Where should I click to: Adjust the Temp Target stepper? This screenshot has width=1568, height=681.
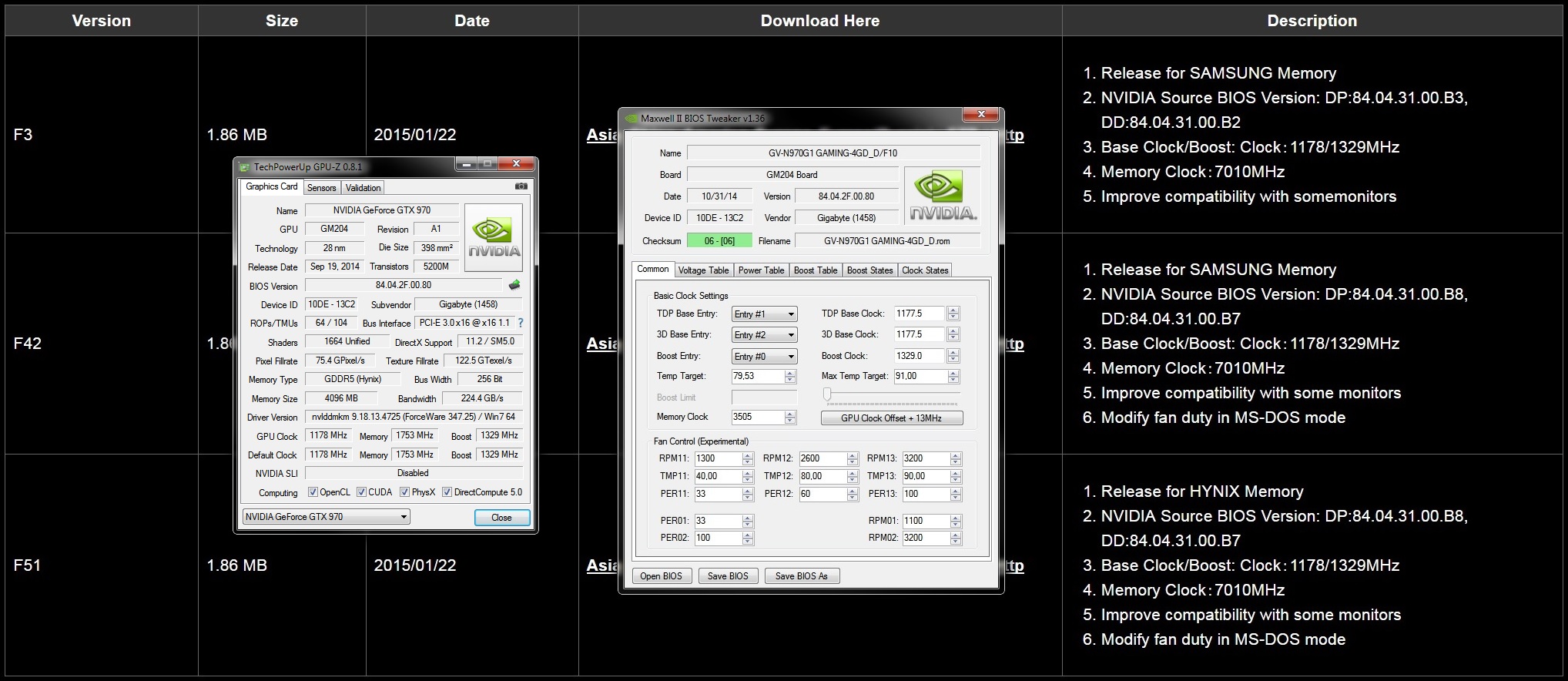click(x=790, y=376)
